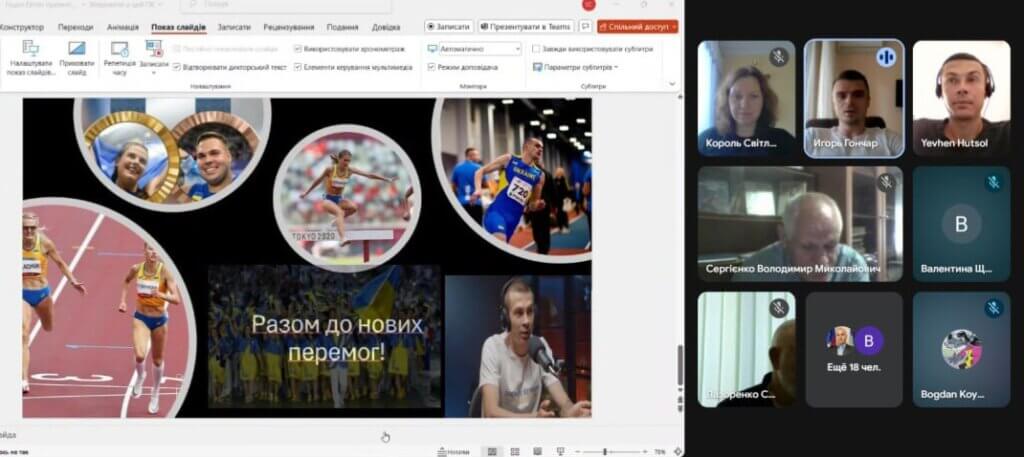1024x457 pixels.
Task: Click zoom in plus button
Action: 646,451
